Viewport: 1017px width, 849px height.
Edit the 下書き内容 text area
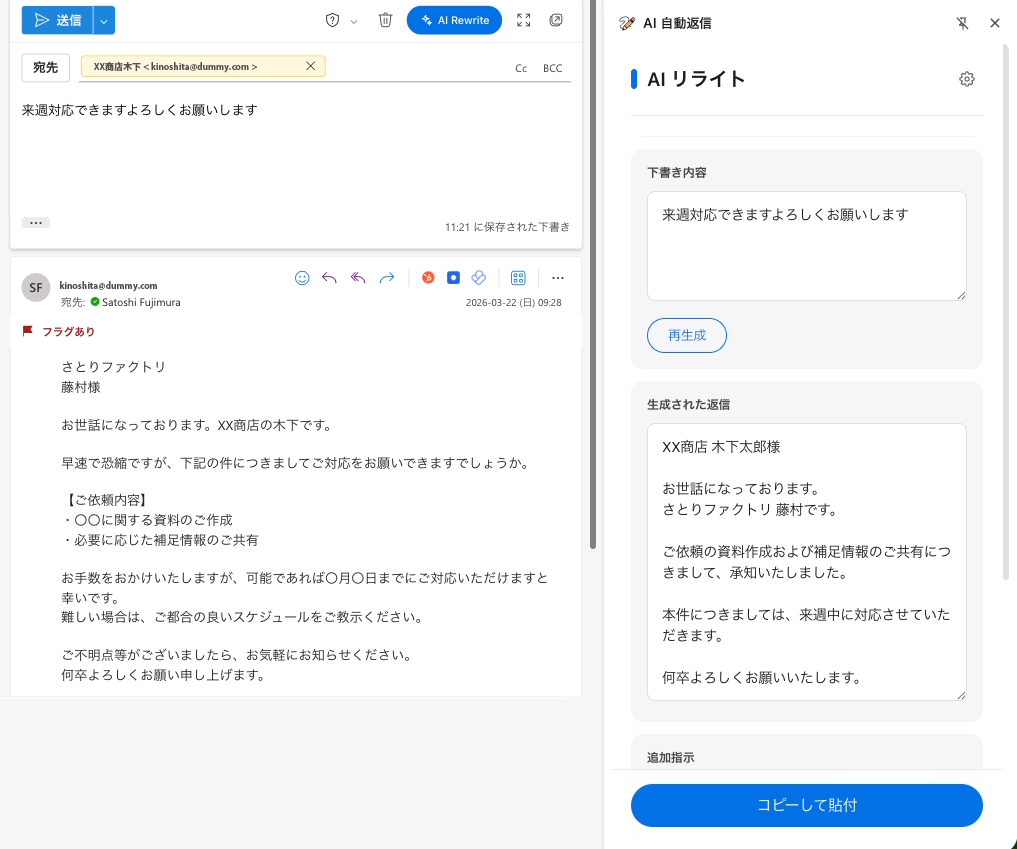pyautogui.click(x=806, y=246)
